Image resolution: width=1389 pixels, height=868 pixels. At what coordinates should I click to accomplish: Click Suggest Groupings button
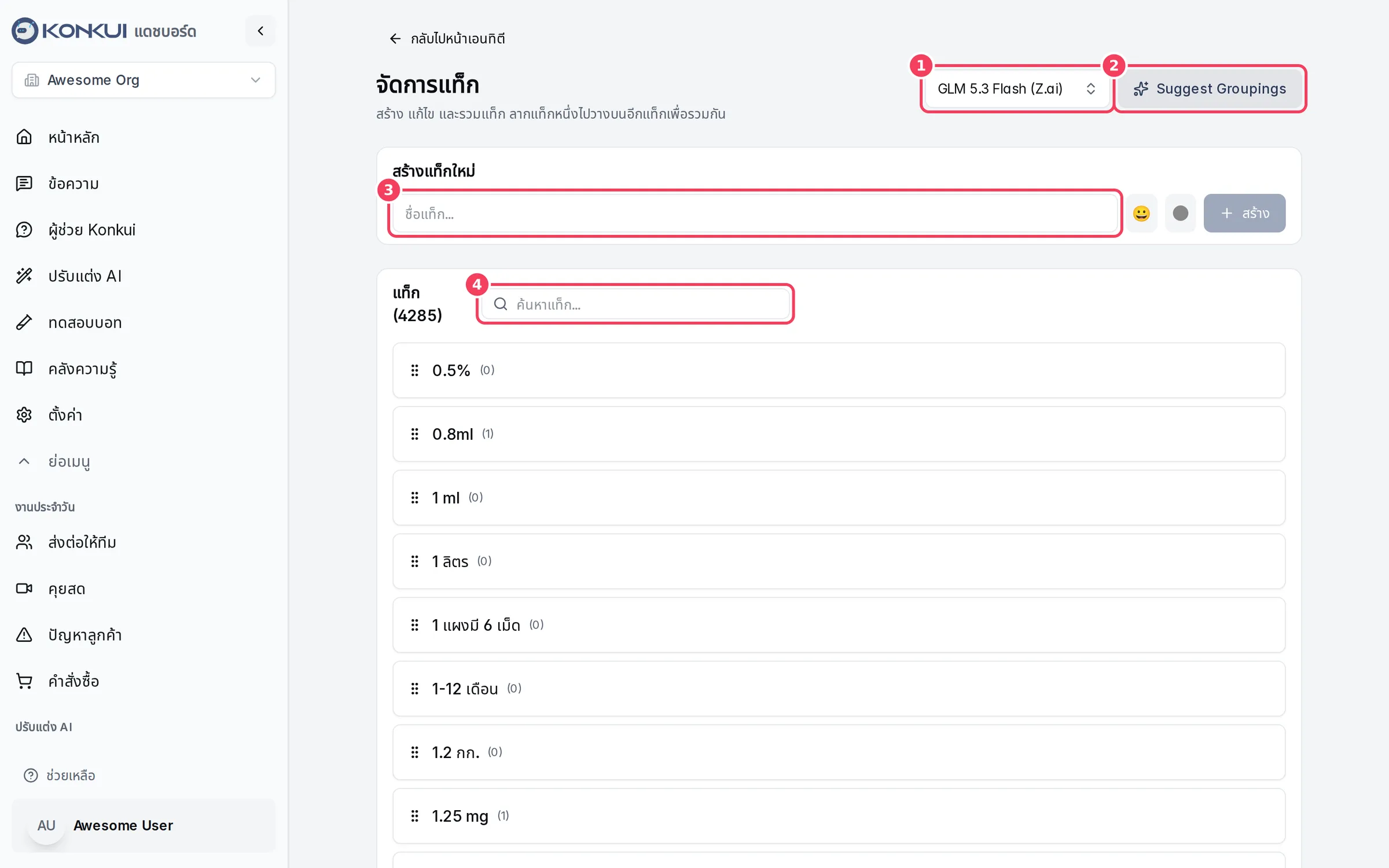[x=1210, y=89]
